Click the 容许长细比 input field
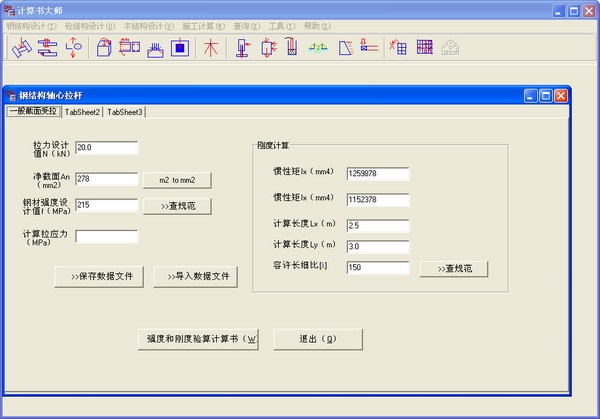The height and width of the screenshot is (419, 600). tap(378, 267)
